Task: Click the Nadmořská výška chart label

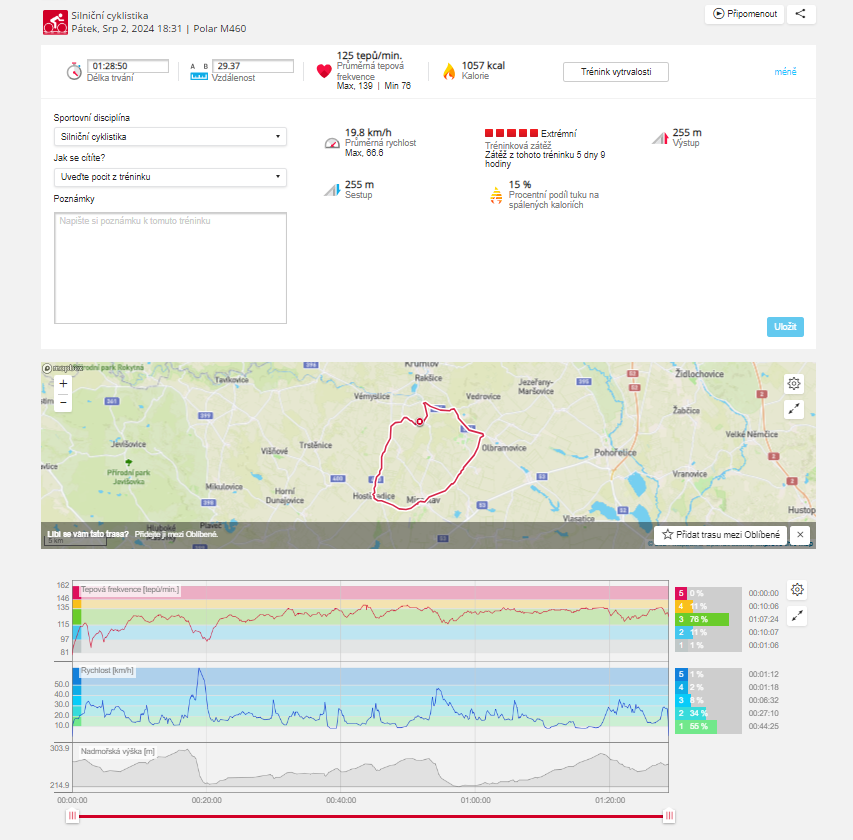Action: (x=118, y=751)
